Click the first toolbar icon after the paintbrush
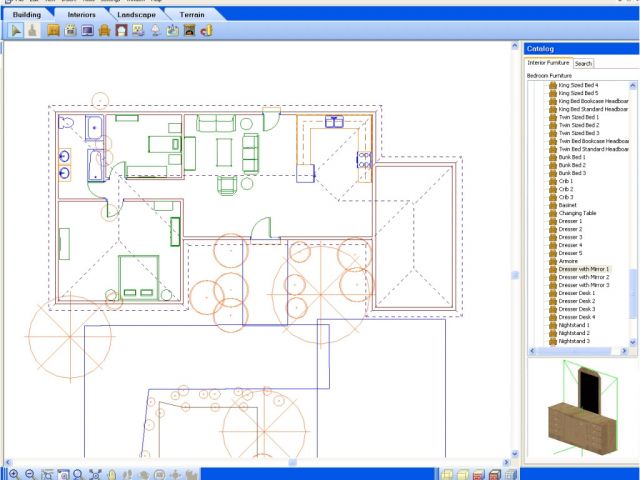The height and width of the screenshot is (480, 640). 53,31
